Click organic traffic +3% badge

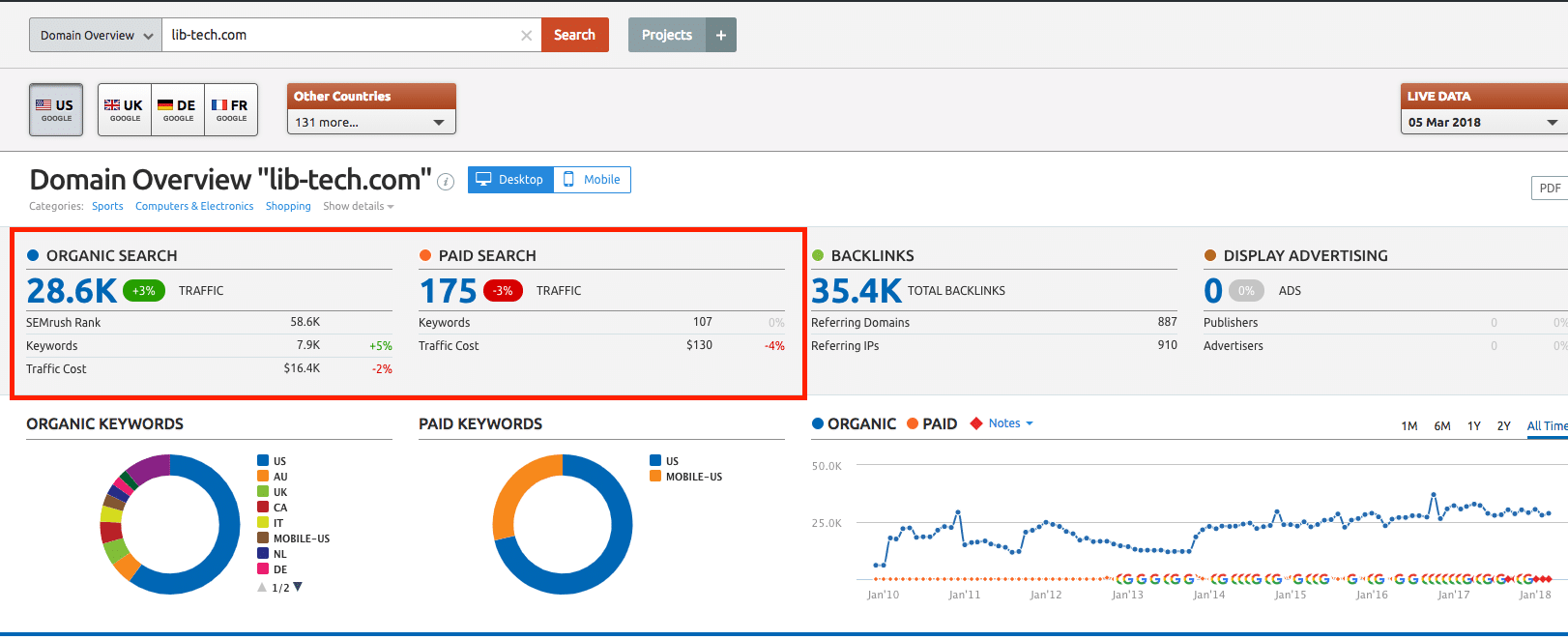click(144, 290)
